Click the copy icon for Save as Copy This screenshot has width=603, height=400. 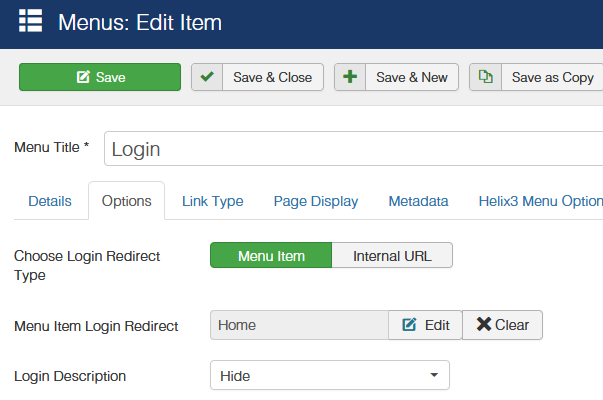[485, 77]
